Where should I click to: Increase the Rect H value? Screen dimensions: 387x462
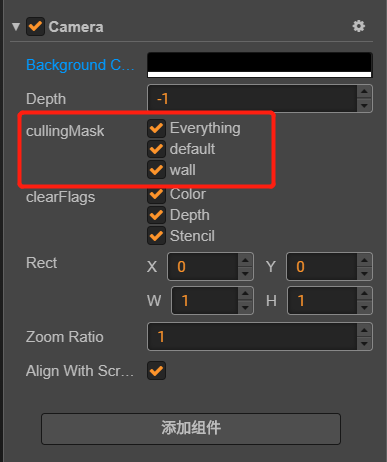tap(364, 294)
